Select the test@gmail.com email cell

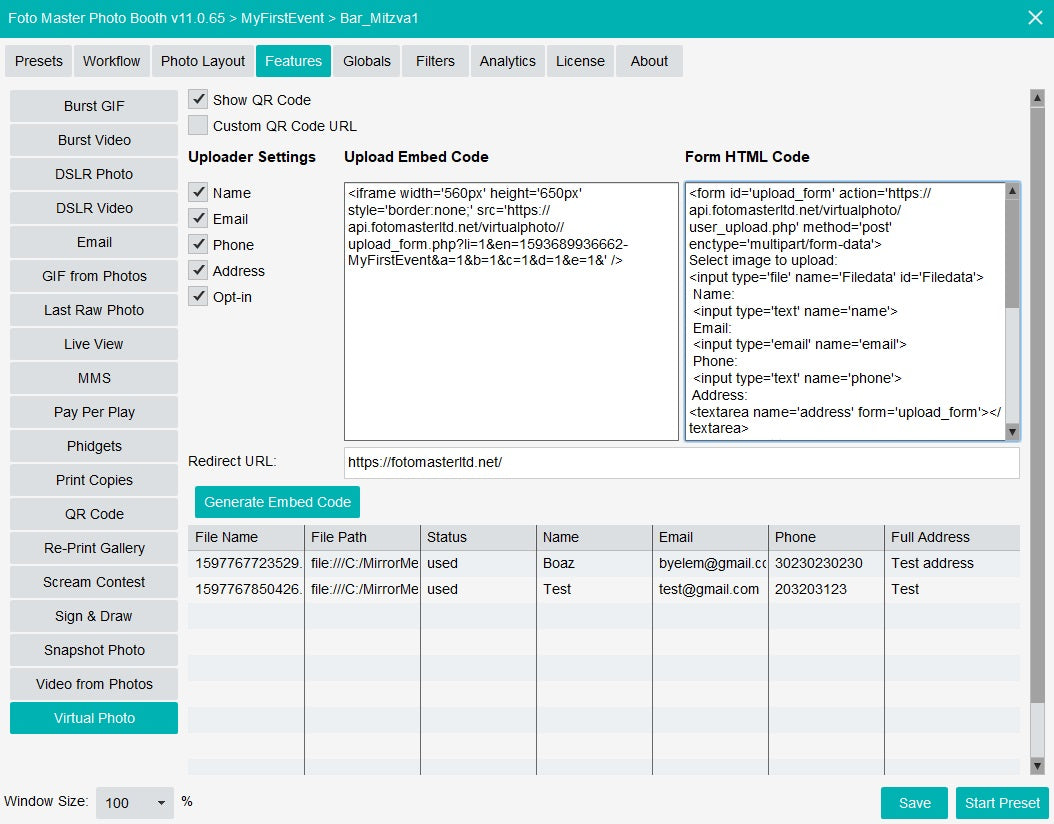tap(710, 589)
